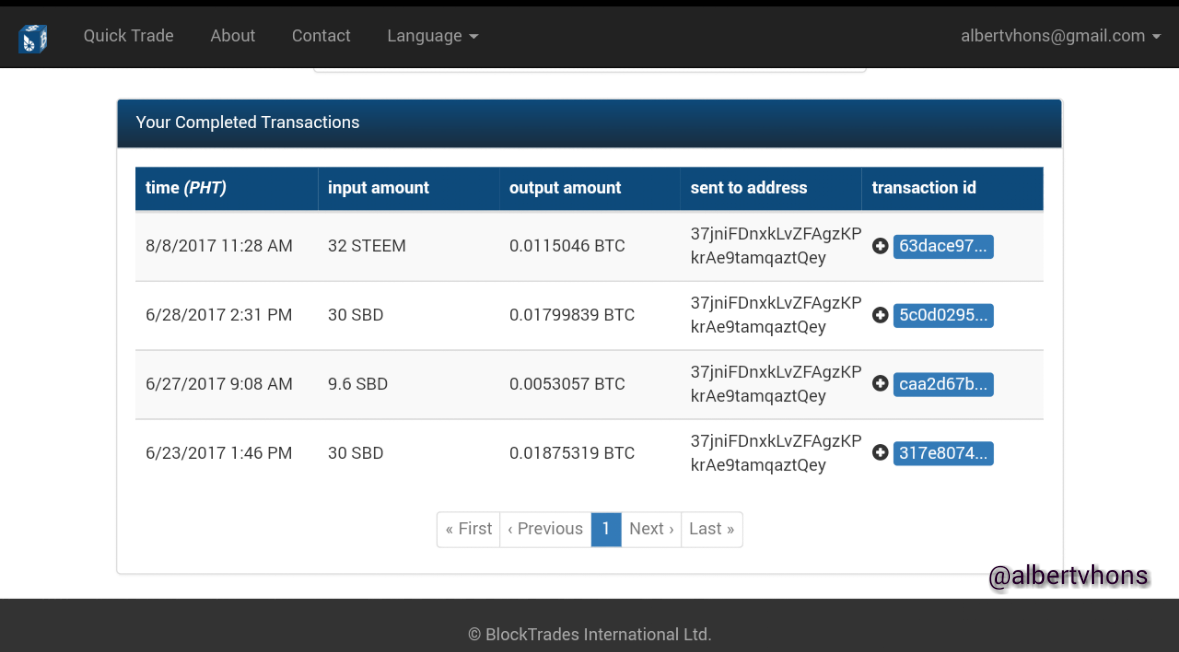Click the 6/28/2017 2:31 PM time cell
The image size is (1179, 652).
point(219,315)
